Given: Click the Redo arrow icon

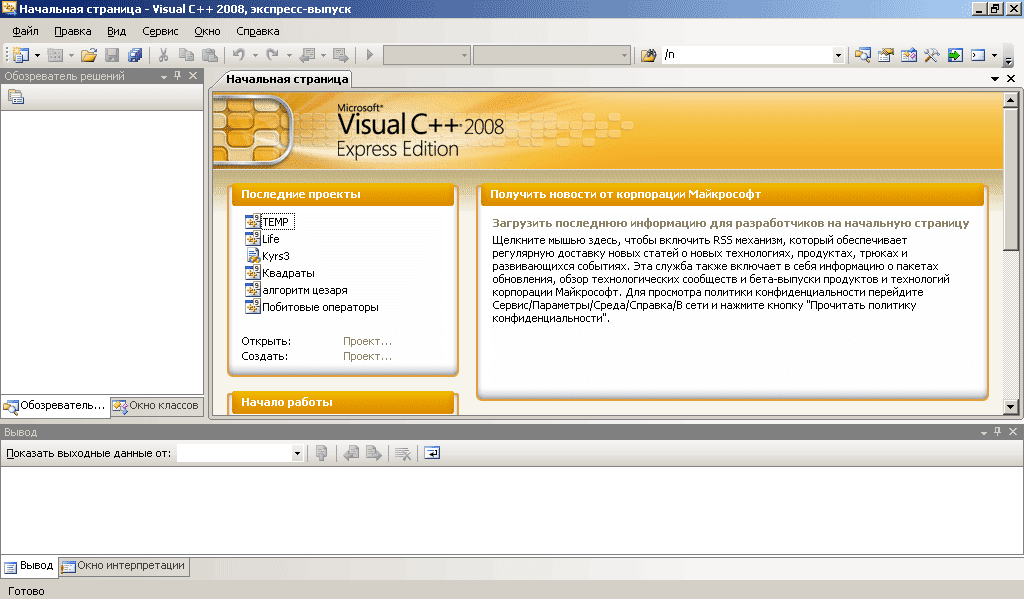Looking at the screenshot, I should 273,55.
